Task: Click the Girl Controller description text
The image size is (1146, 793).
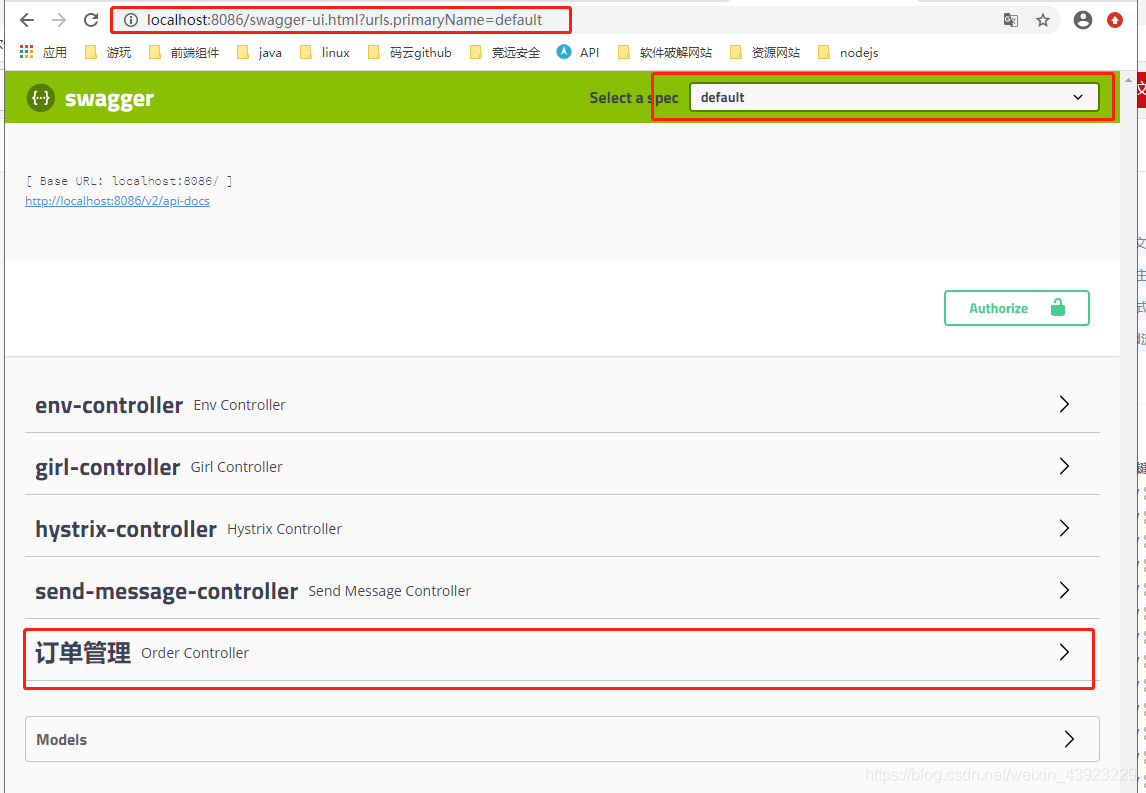Action: (x=237, y=467)
